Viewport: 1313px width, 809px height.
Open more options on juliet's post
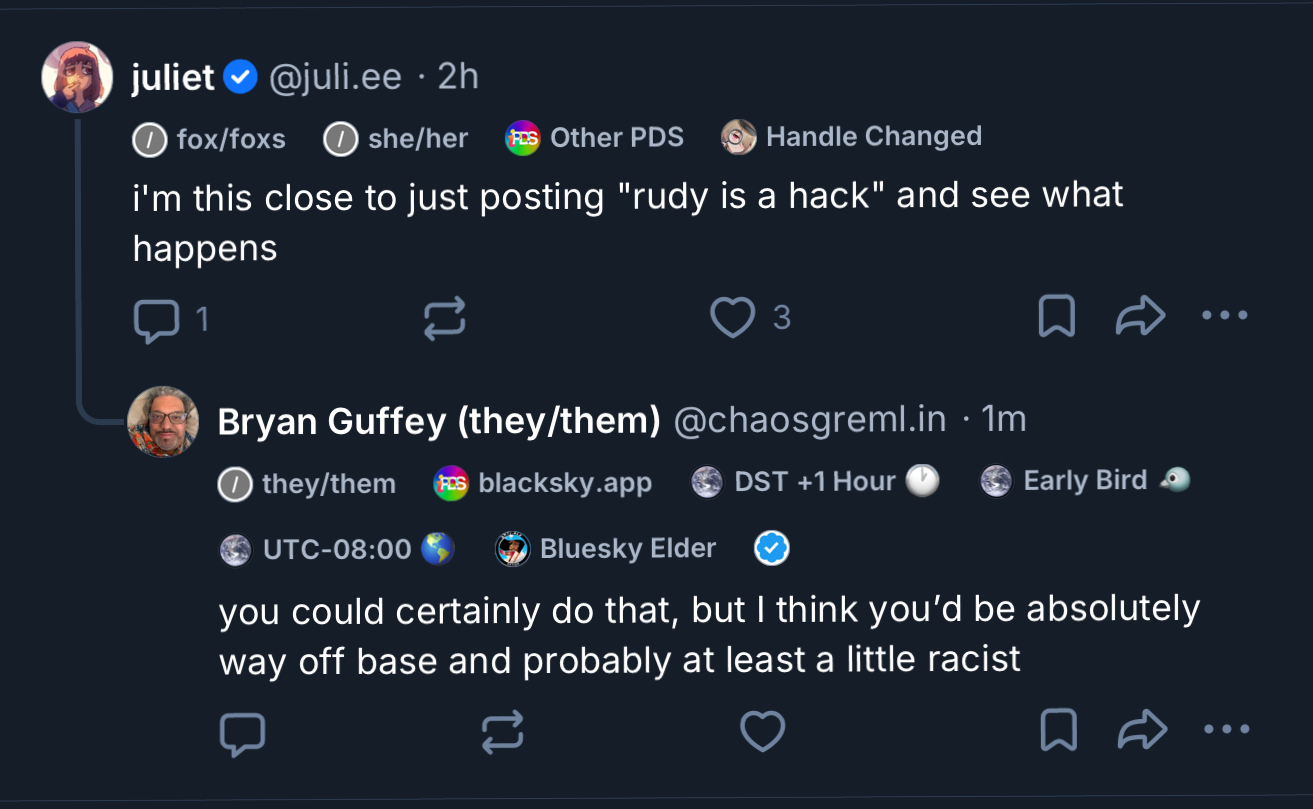click(x=1225, y=316)
